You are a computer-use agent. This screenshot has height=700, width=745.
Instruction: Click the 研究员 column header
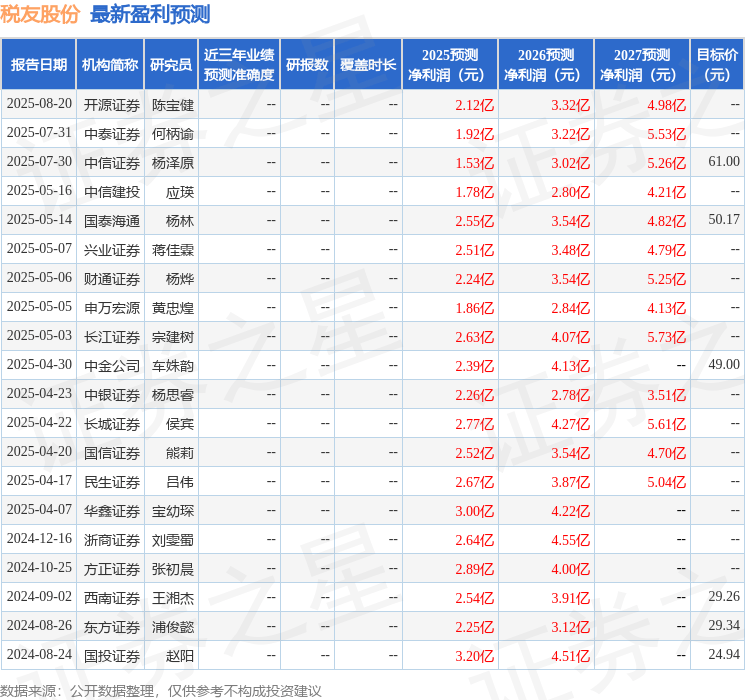tap(171, 65)
